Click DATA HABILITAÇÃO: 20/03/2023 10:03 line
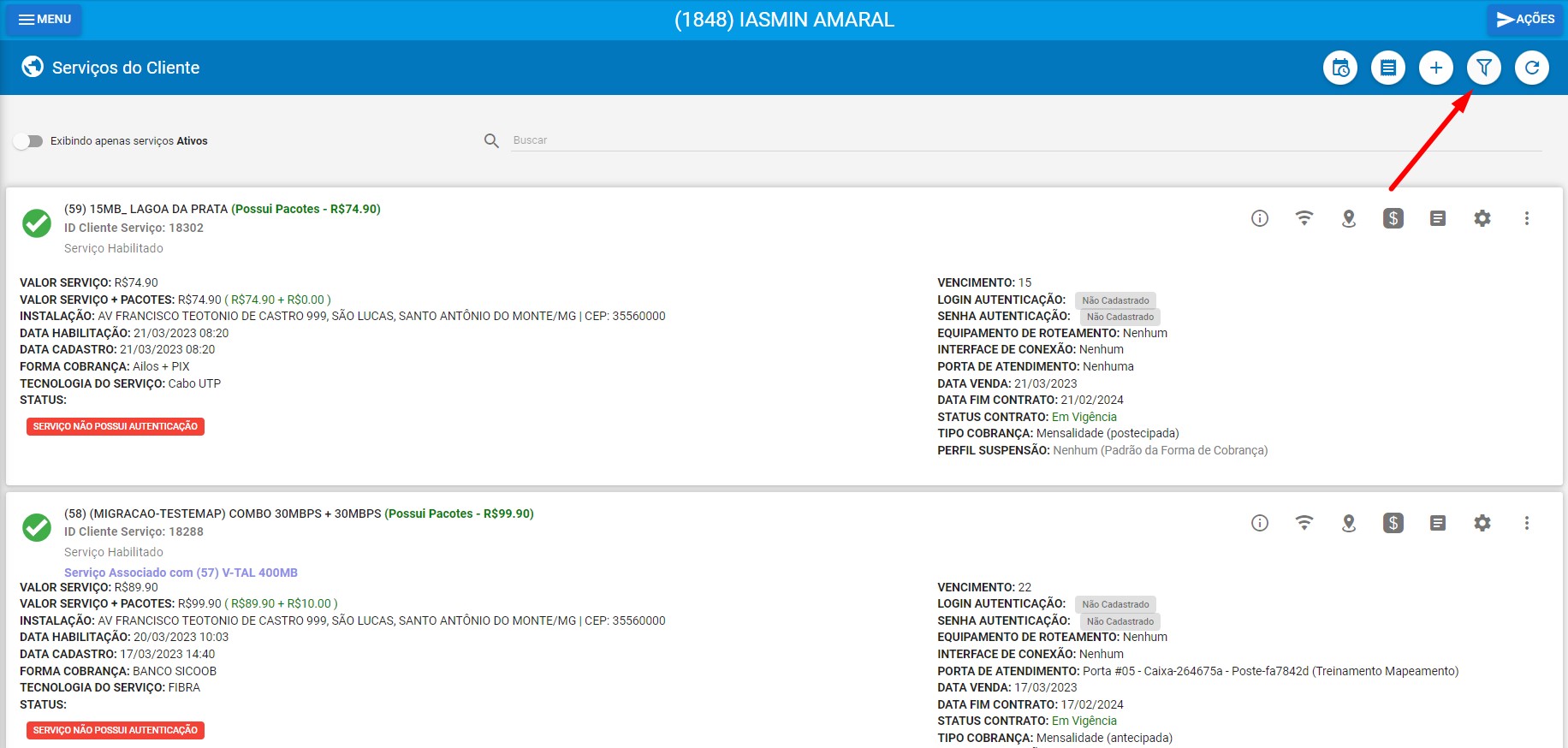 (124, 637)
